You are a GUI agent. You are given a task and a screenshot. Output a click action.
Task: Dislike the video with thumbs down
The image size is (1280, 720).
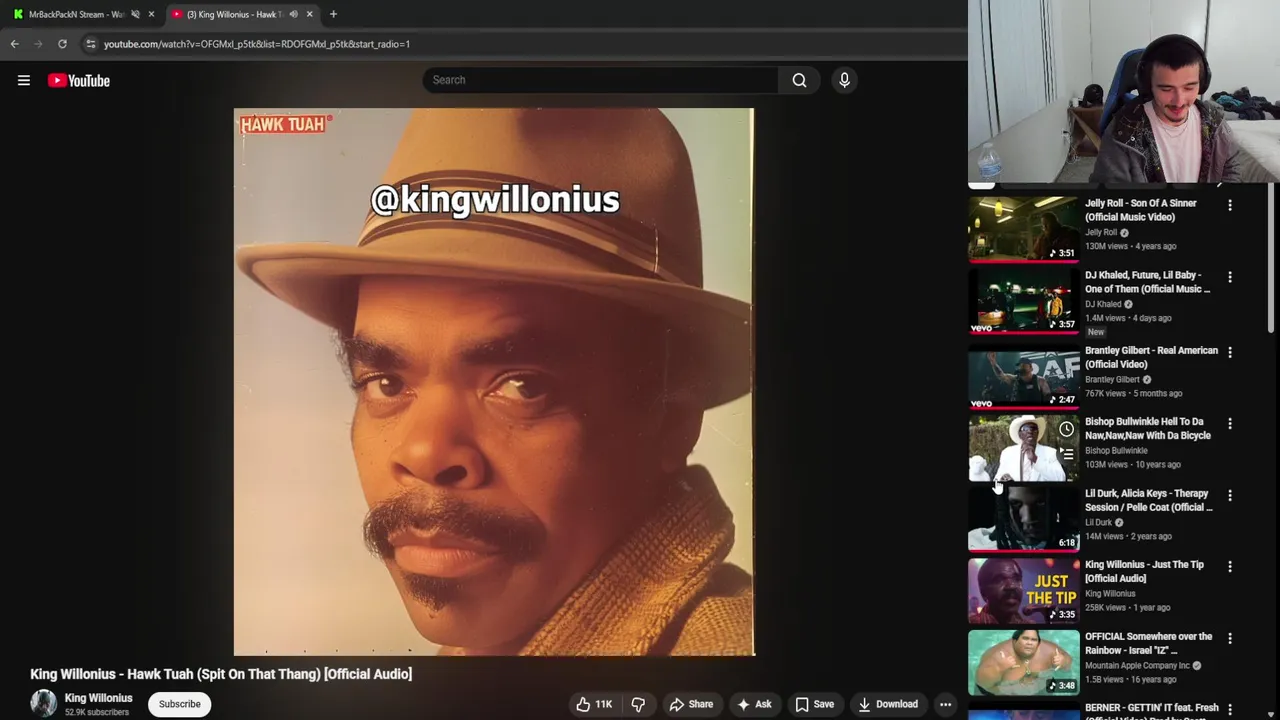638,704
